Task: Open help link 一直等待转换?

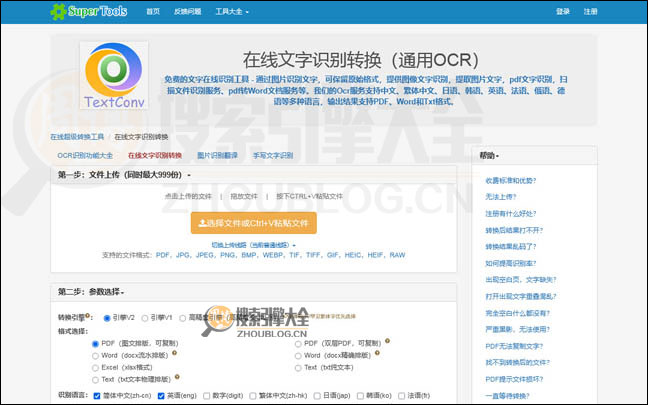Action: click(x=507, y=395)
